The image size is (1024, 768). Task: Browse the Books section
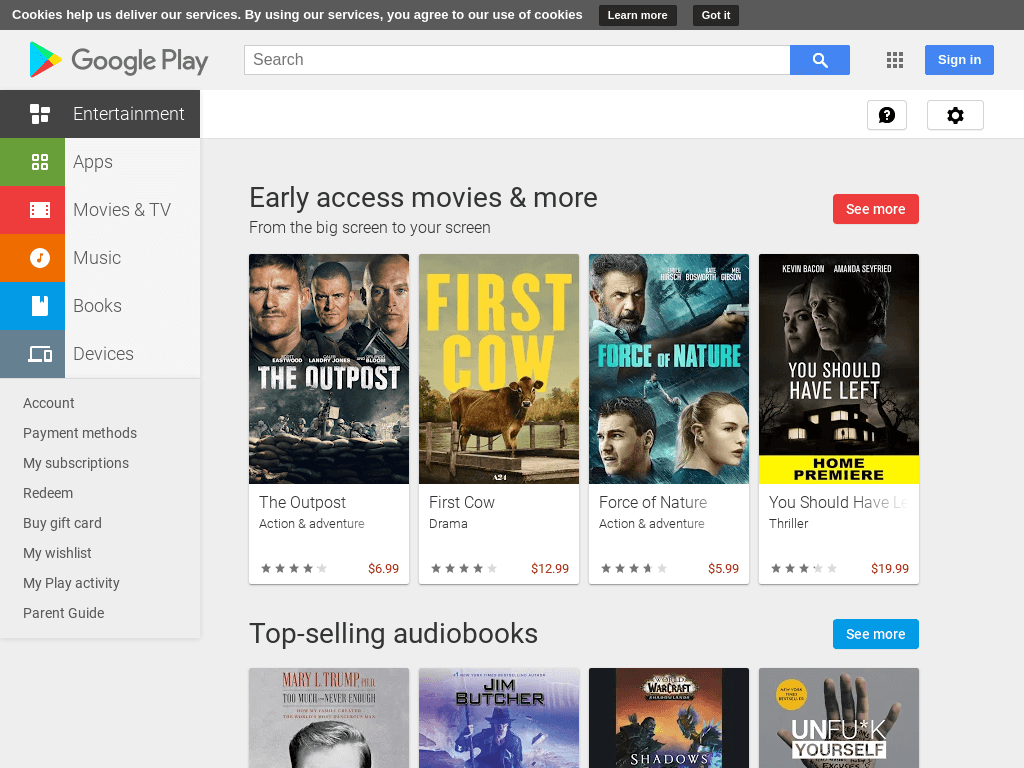click(97, 306)
